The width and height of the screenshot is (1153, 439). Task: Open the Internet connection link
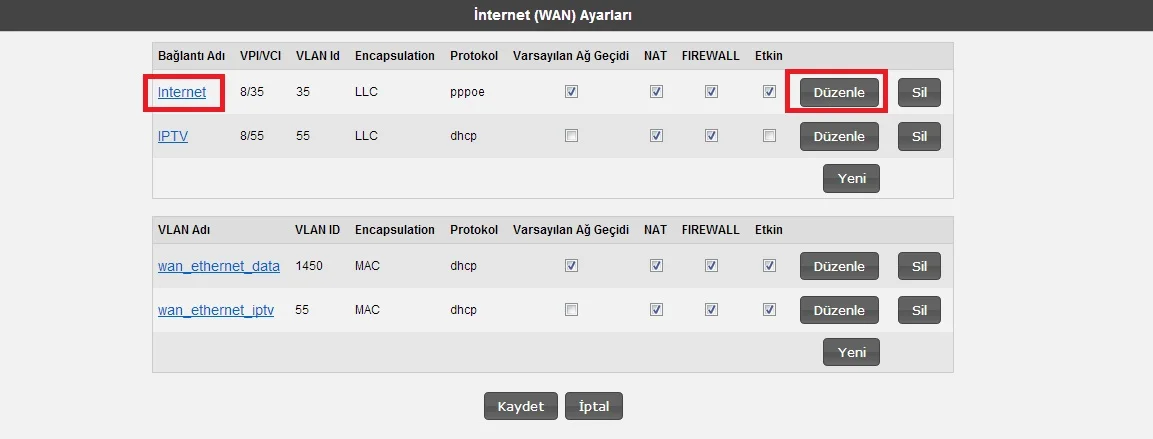[182, 92]
